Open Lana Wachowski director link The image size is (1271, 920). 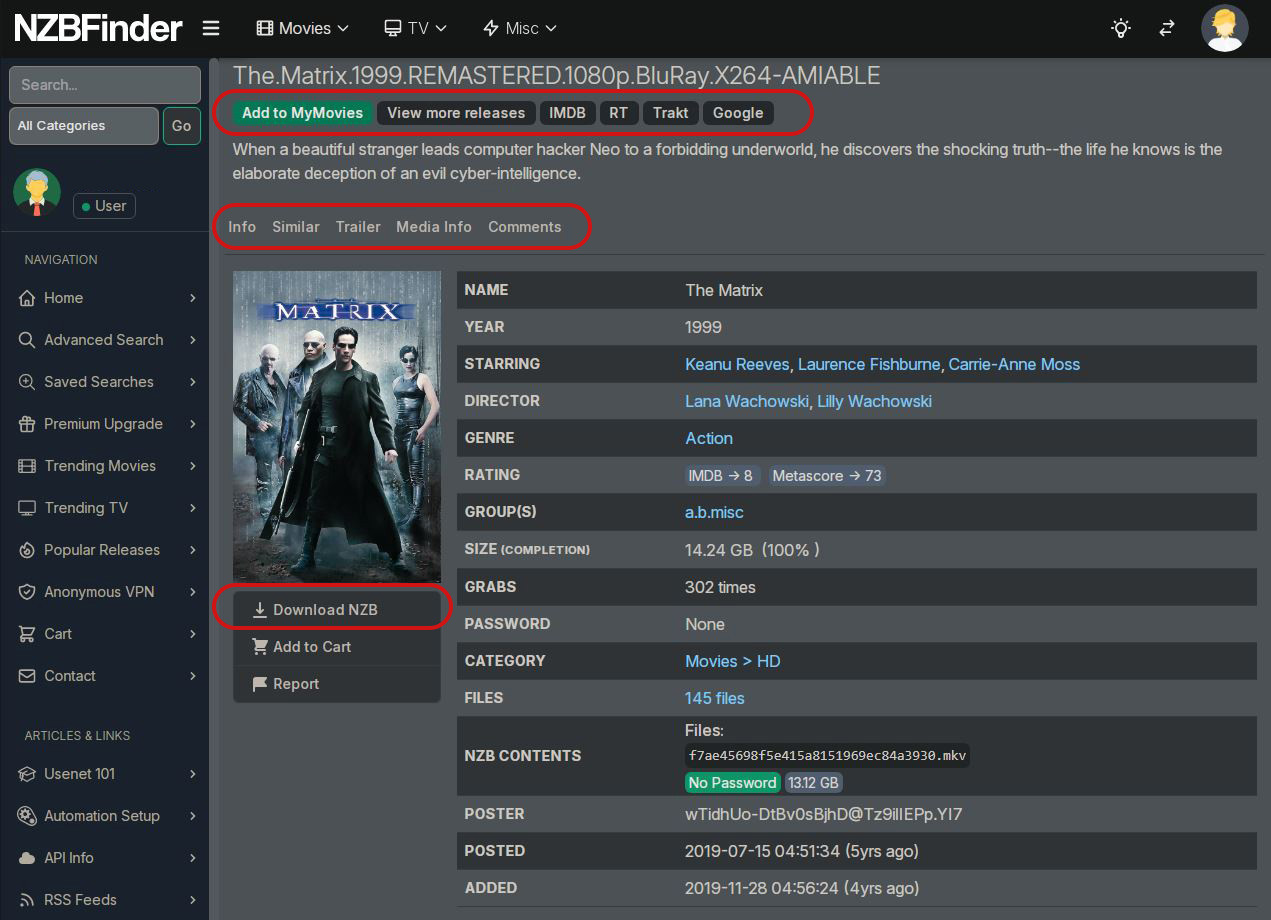(x=747, y=401)
